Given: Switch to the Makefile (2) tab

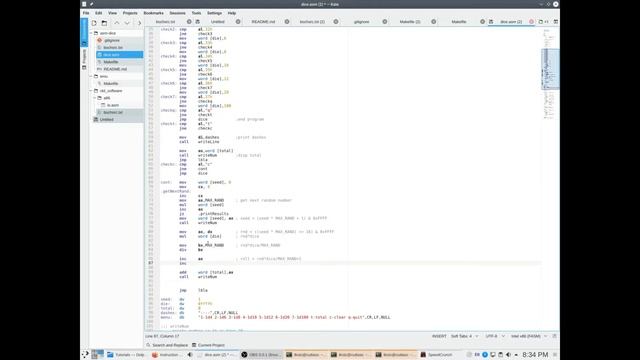Looking at the screenshot, I should click(410, 22).
